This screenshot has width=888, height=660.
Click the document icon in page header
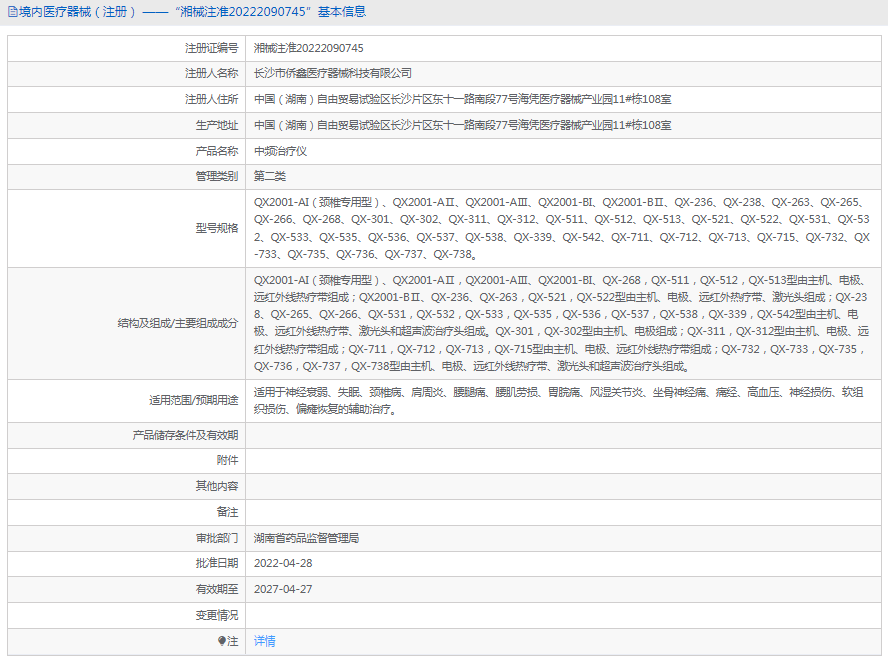tap(11, 12)
